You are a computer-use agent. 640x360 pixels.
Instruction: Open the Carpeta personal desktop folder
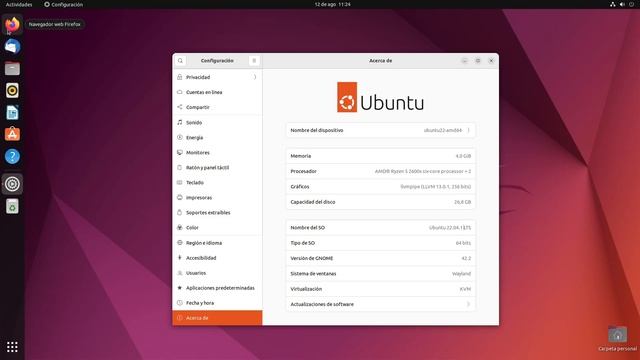pos(617,339)
